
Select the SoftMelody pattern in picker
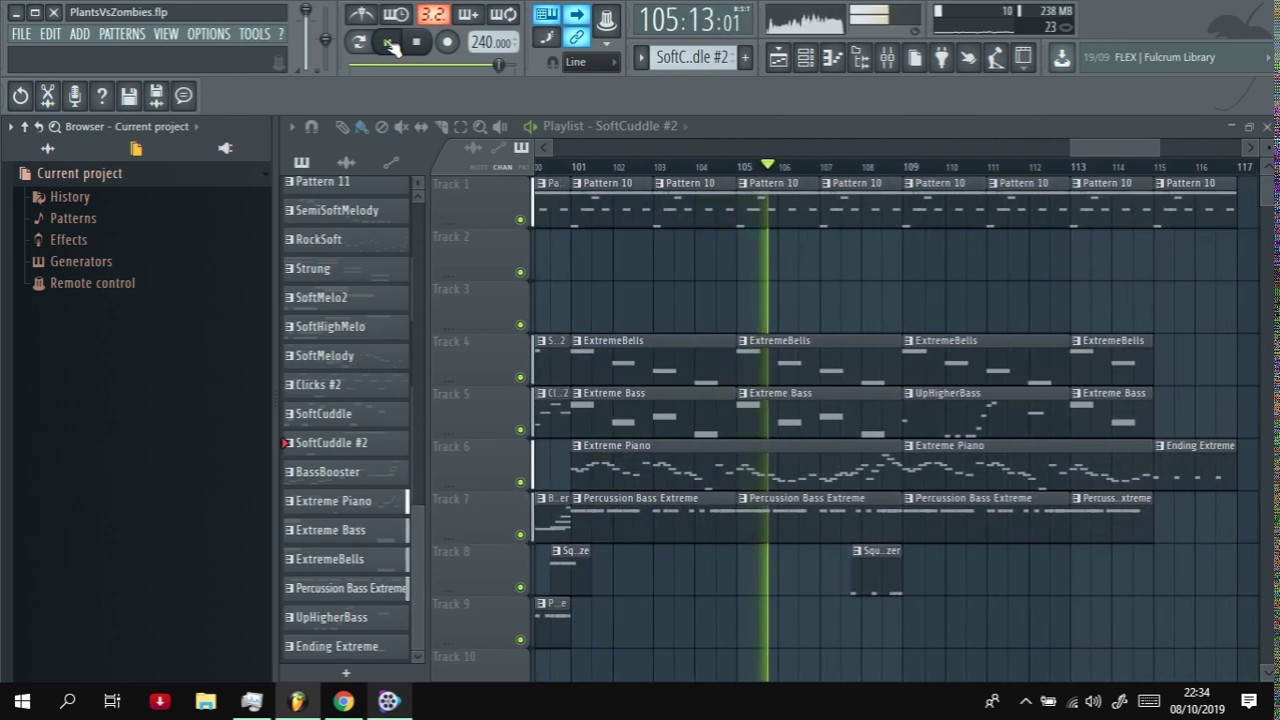pos(346,356)
